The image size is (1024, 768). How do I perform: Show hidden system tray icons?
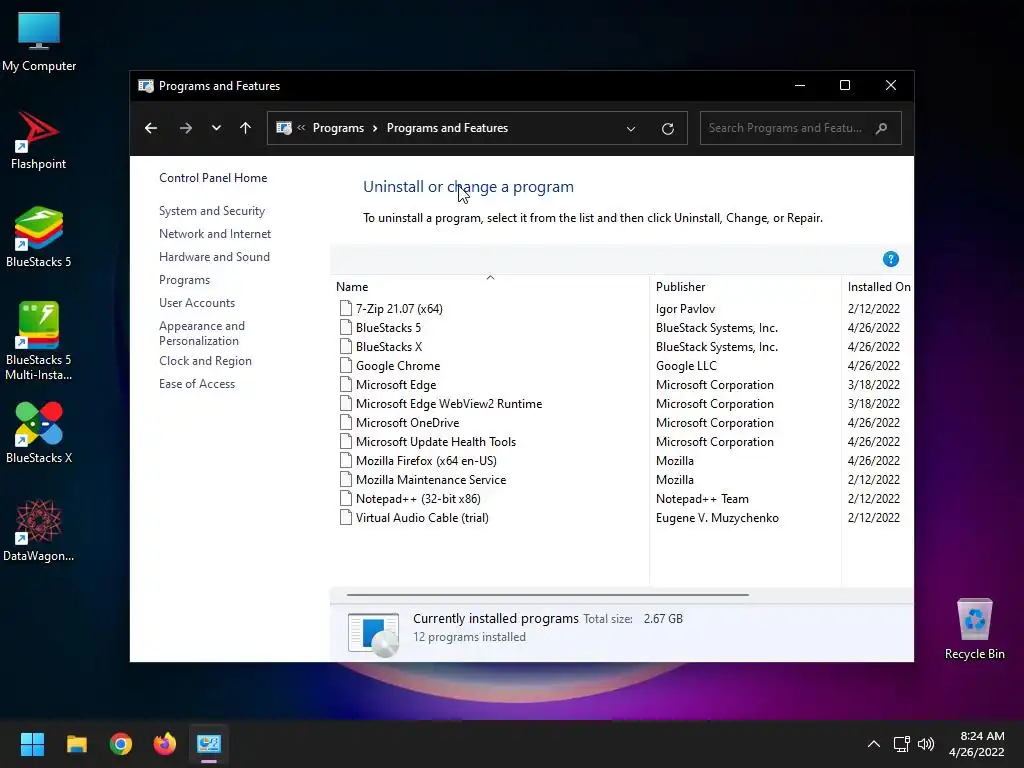(x=874, y=744)
